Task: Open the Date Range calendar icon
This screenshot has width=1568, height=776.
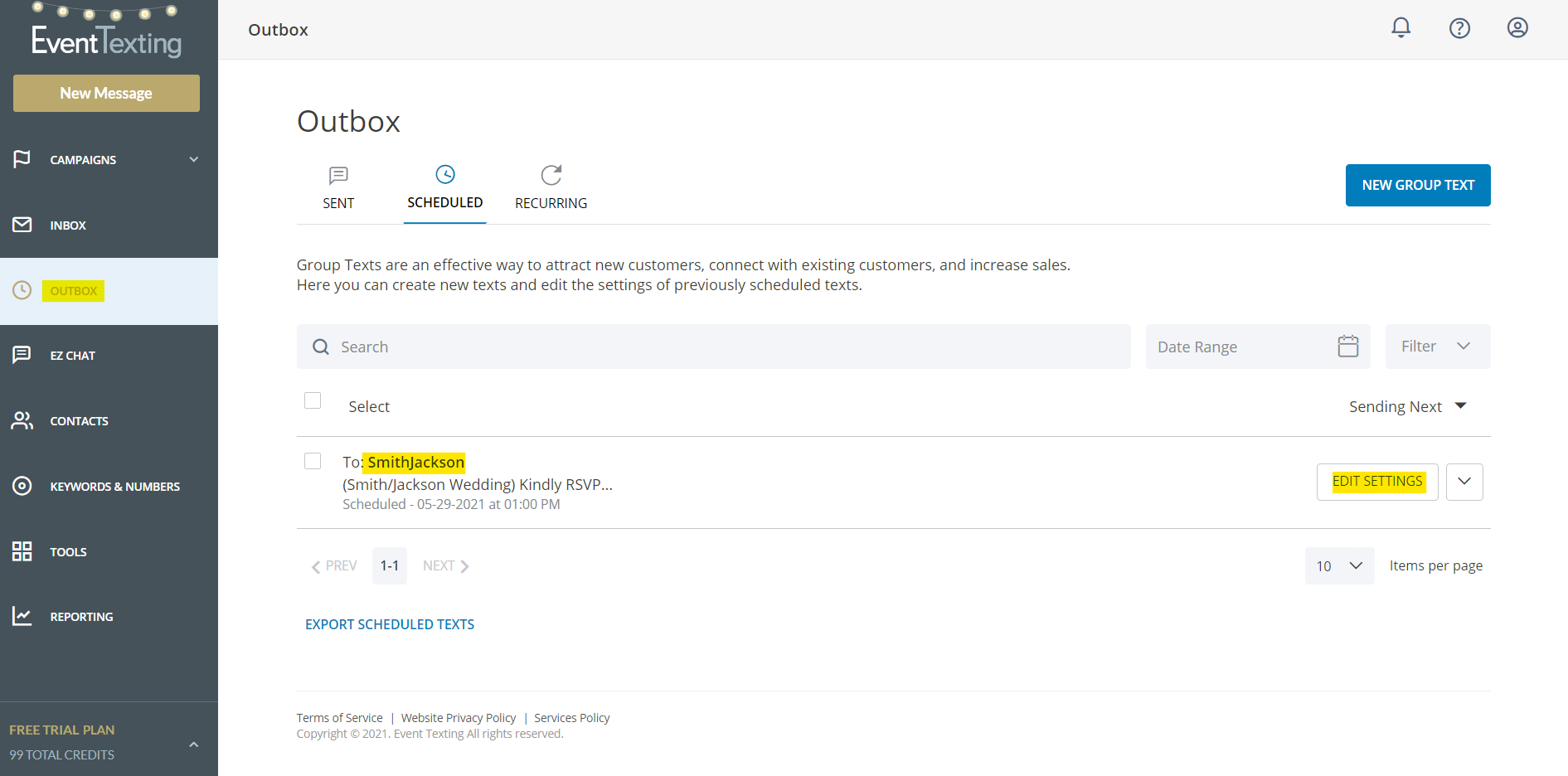Action: coord(1348,346)
